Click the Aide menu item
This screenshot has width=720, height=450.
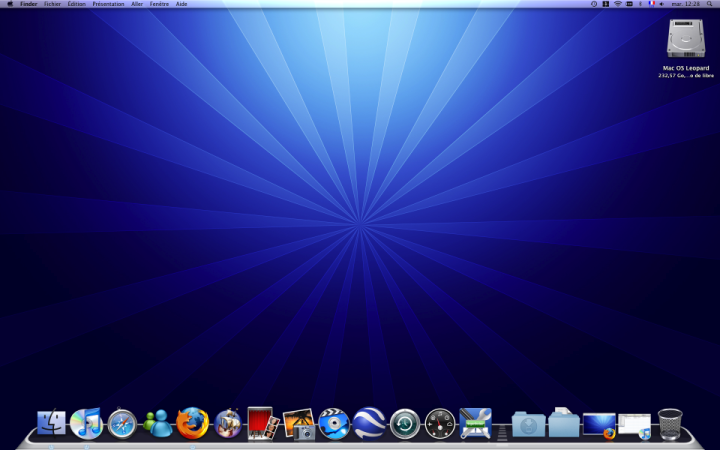coord(181,4)
